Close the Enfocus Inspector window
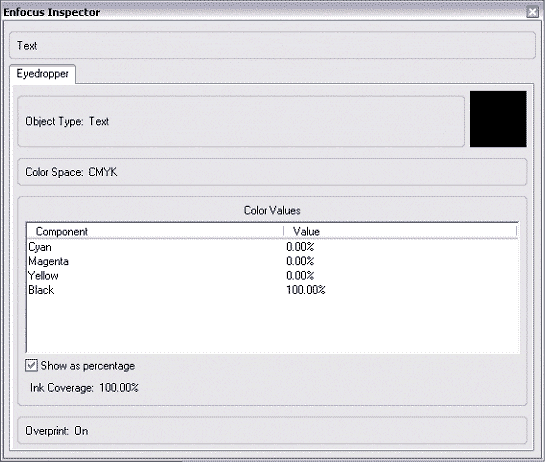The height and width of the screenshot is (462, 545). click(x=532, y=12)
